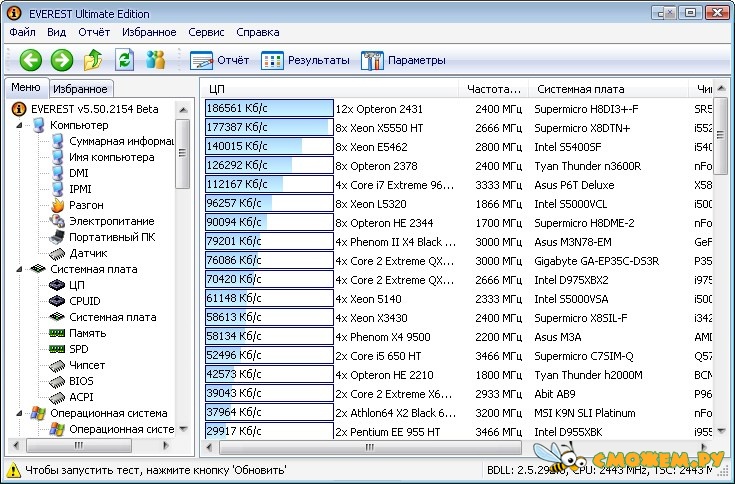Select the 52496 Кб/с result bar
This screenshot has height=484, width=735.
pos(269,355)
